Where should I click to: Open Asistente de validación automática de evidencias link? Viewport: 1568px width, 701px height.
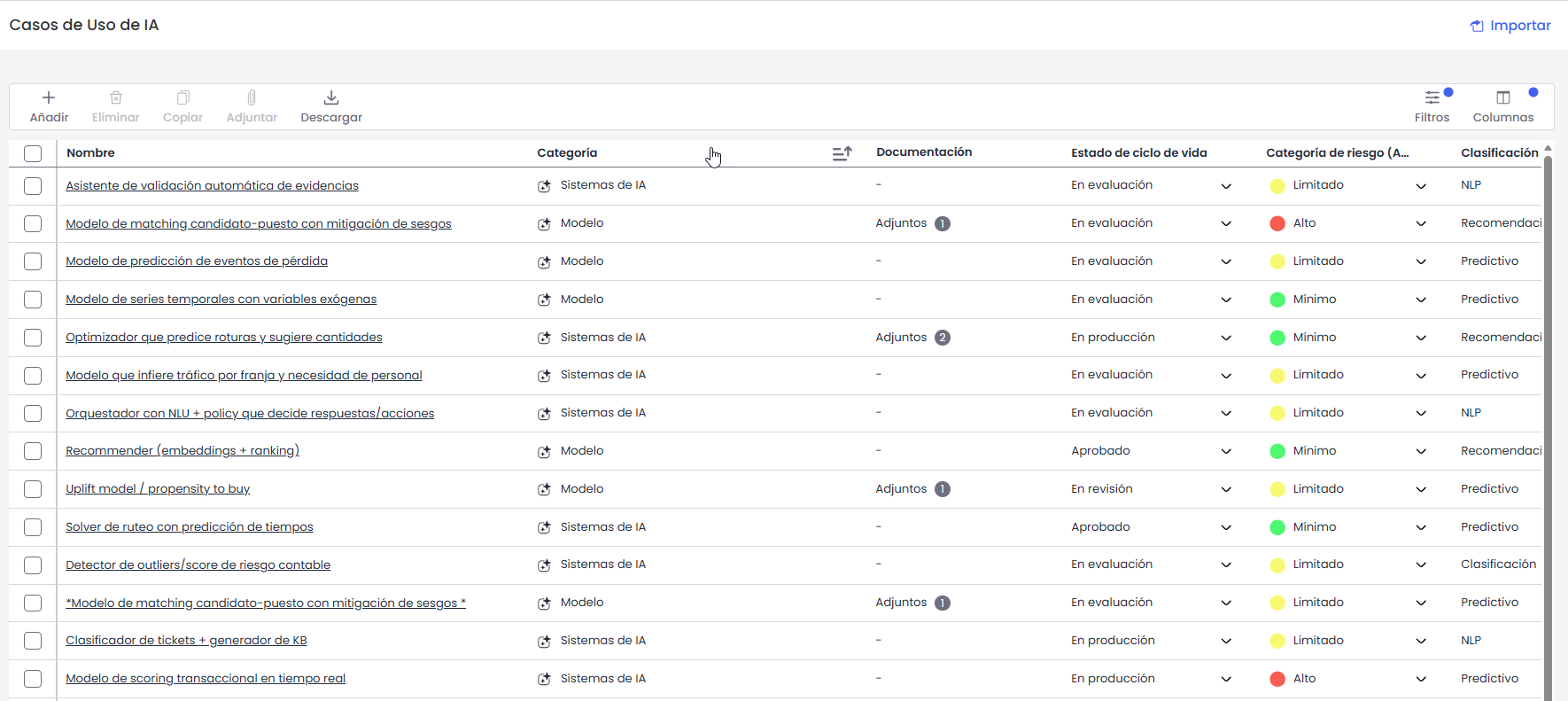pyautogui.click(x=212, y=185)
